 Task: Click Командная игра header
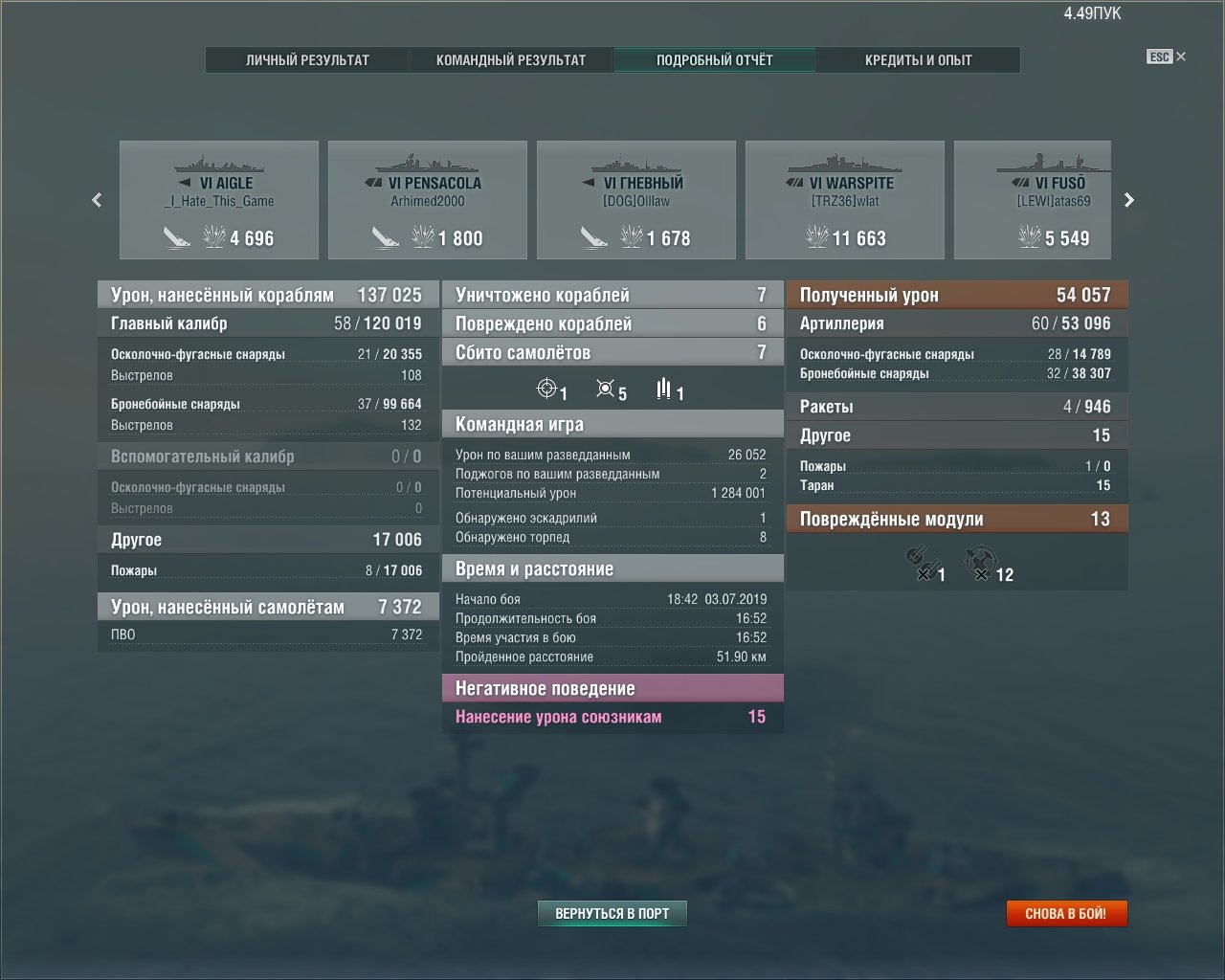pos(612,424)
